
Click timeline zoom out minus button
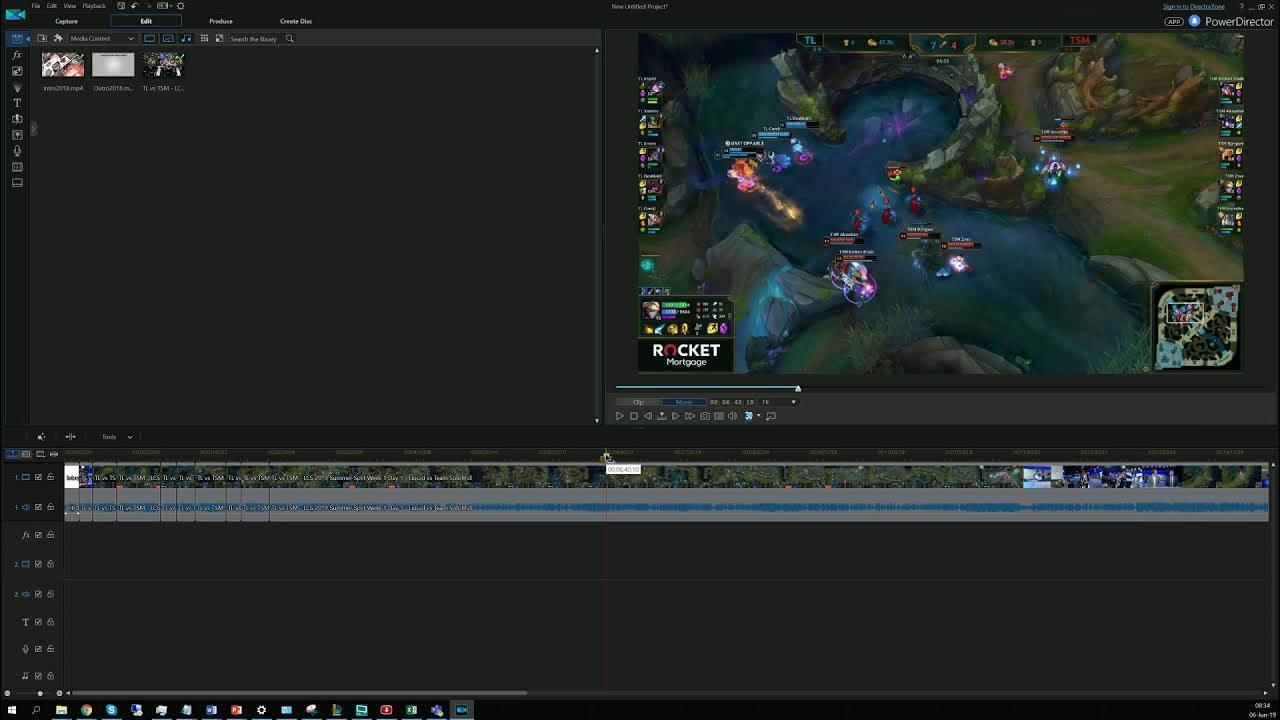pos(7,693)
